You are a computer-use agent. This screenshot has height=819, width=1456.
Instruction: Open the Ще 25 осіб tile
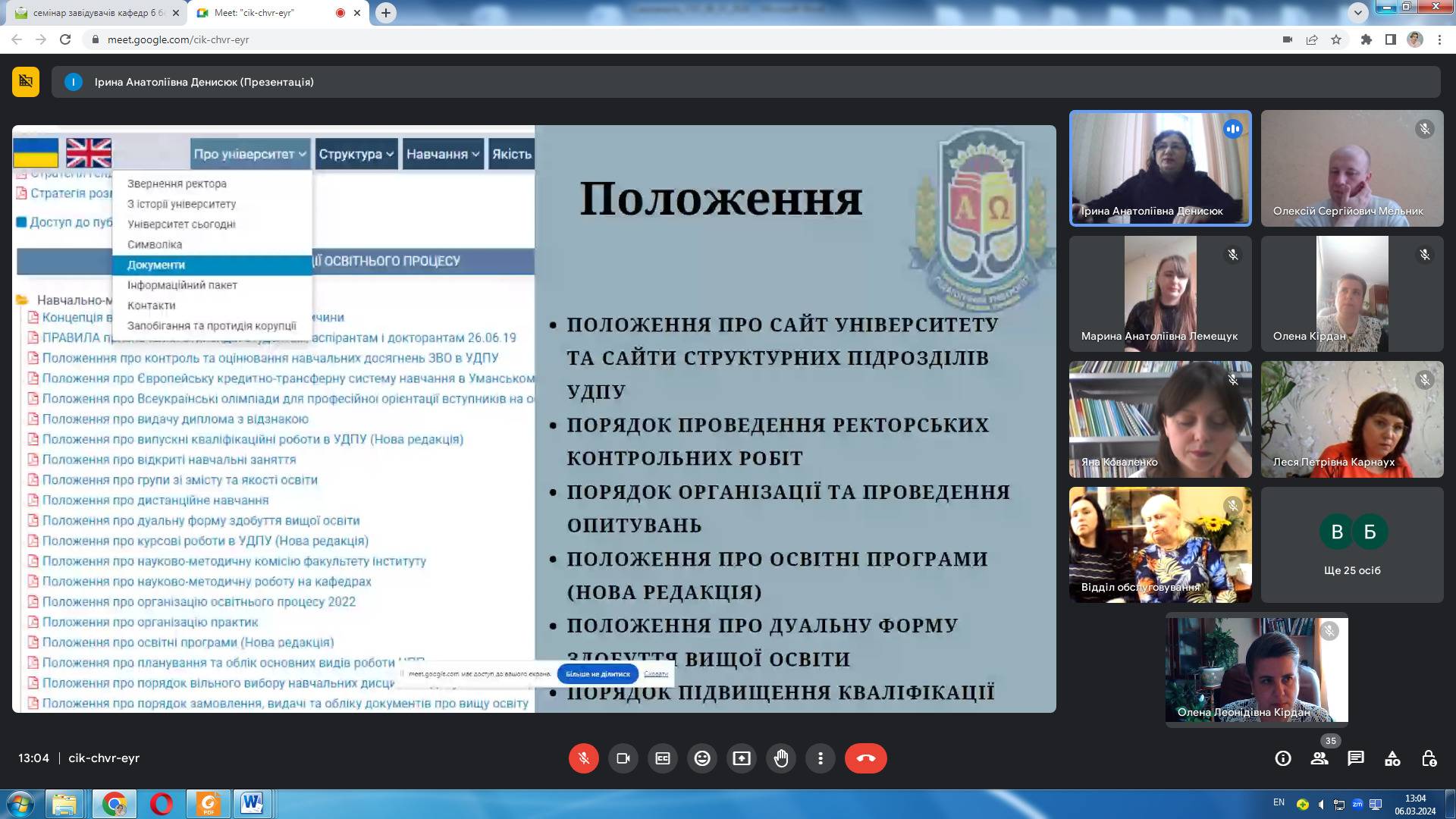tap(1352, 544)
